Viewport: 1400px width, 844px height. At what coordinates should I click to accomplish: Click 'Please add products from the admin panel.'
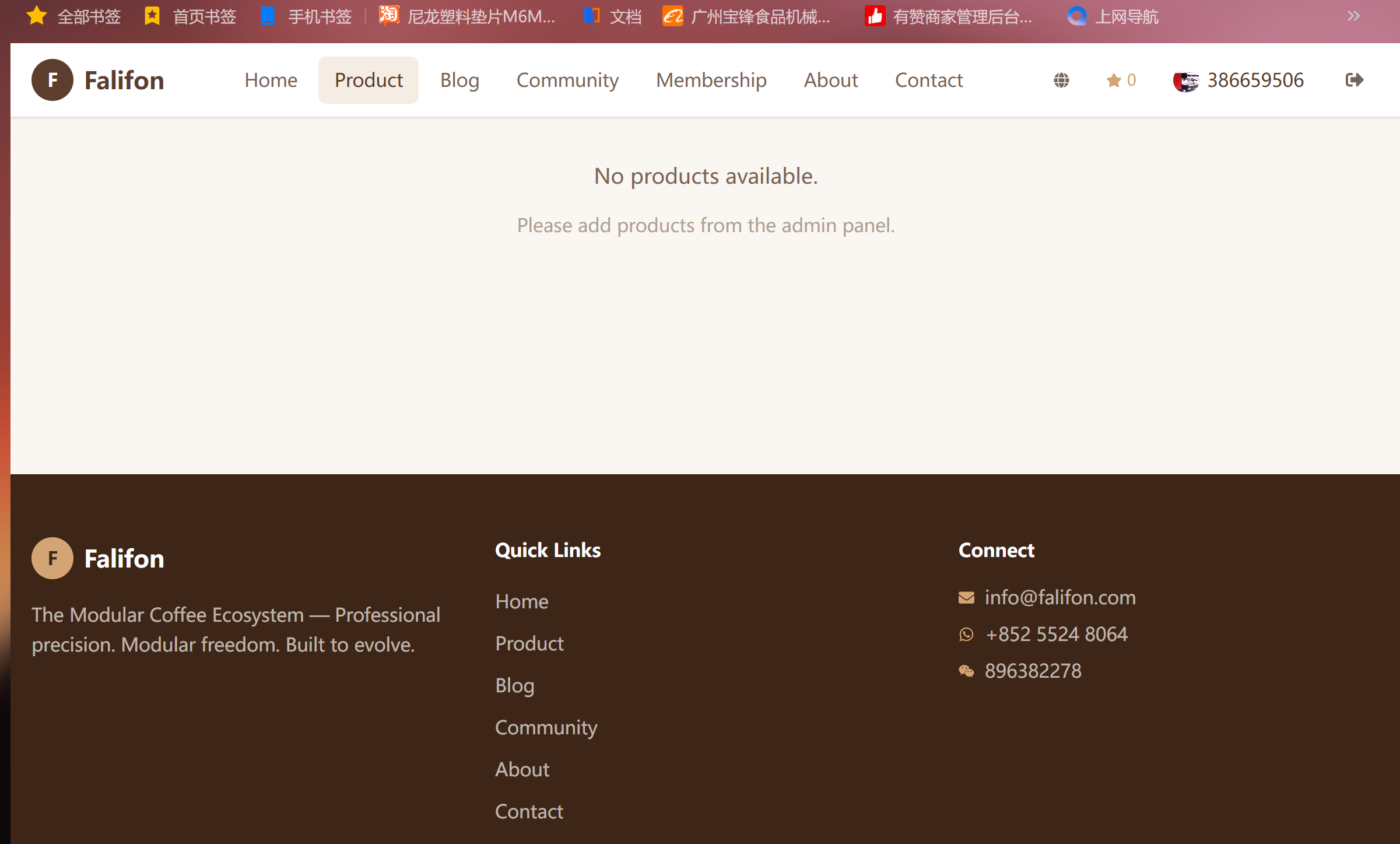[x=706, y=225]
